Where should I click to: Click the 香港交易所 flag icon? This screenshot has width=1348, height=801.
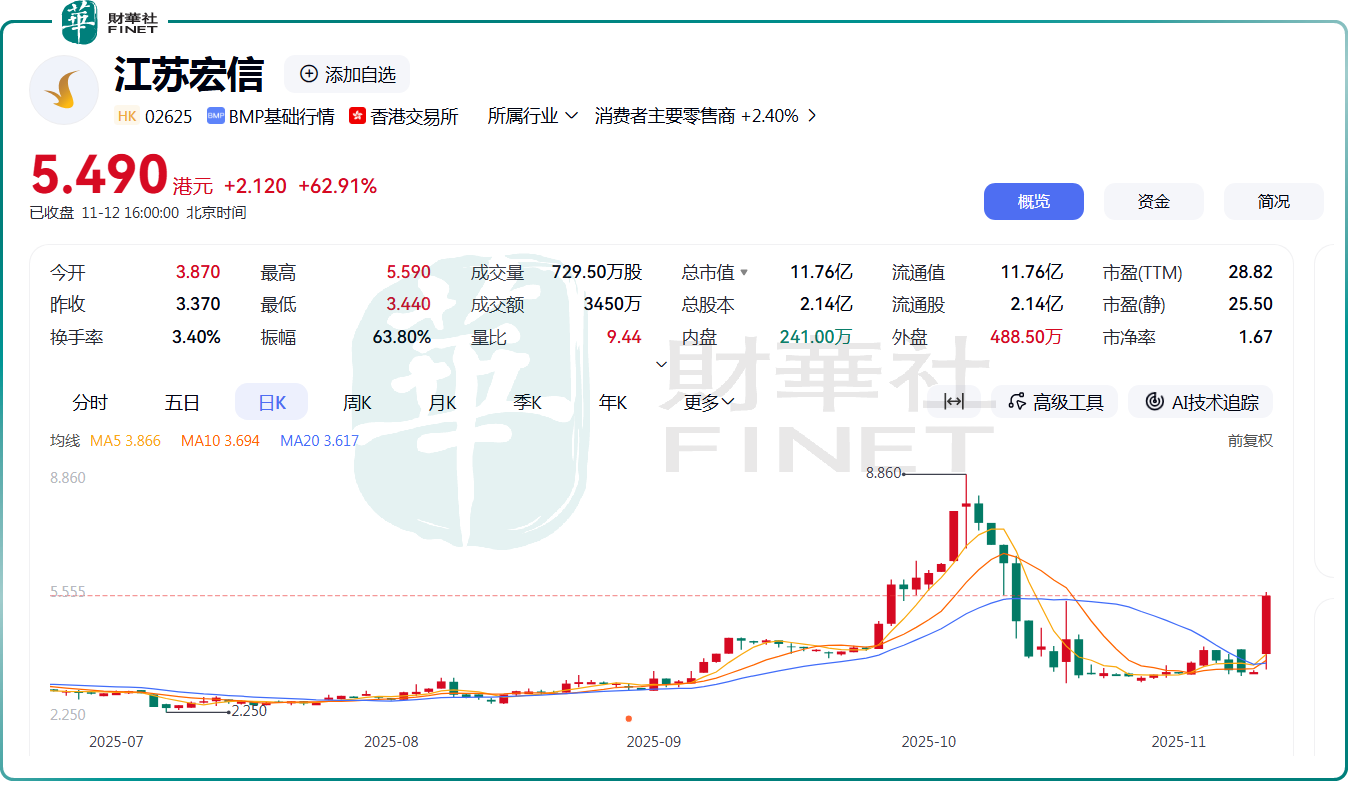click(x=357, y=116)
